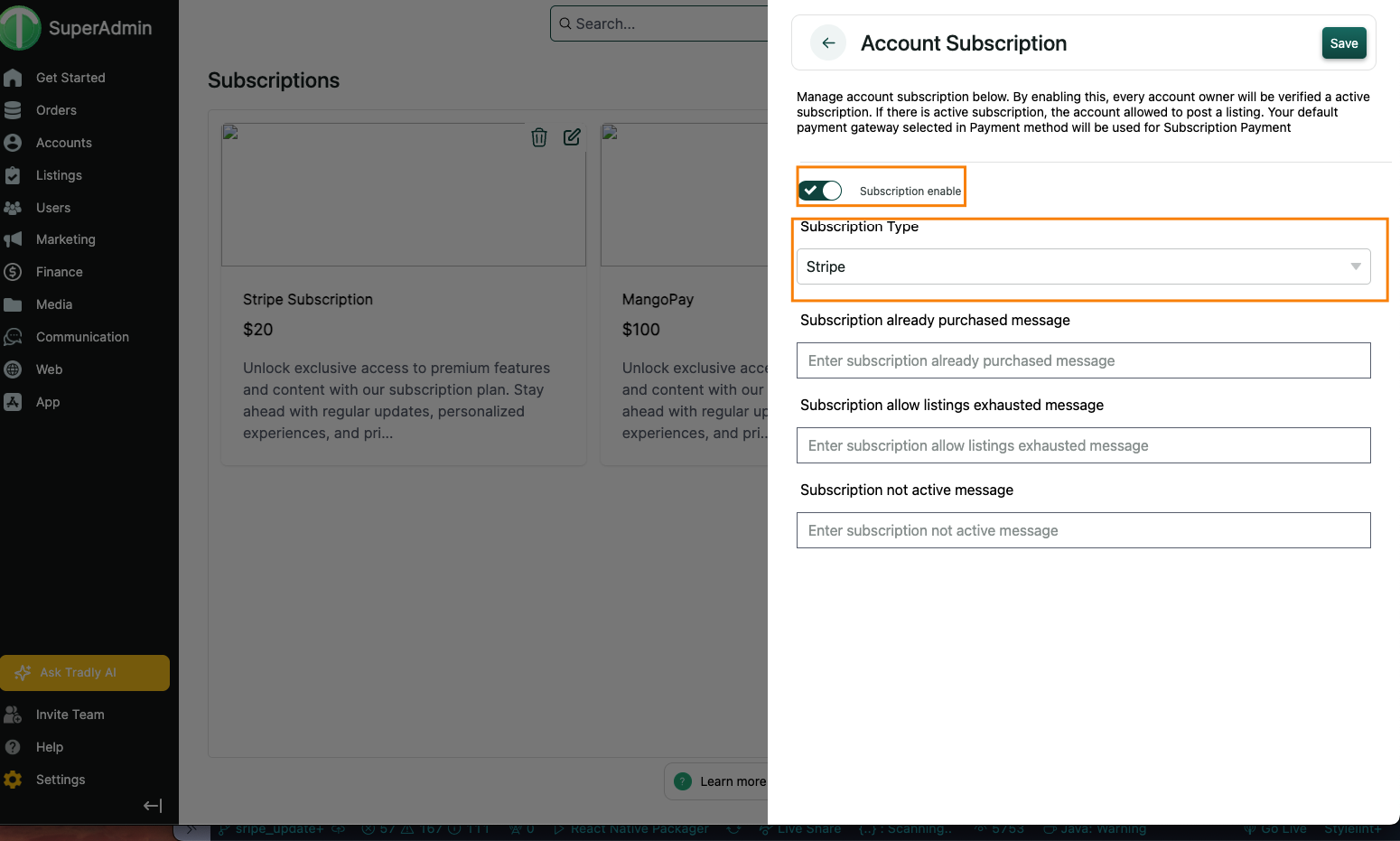Click the Web globe icon

click(x=13, y=369)
